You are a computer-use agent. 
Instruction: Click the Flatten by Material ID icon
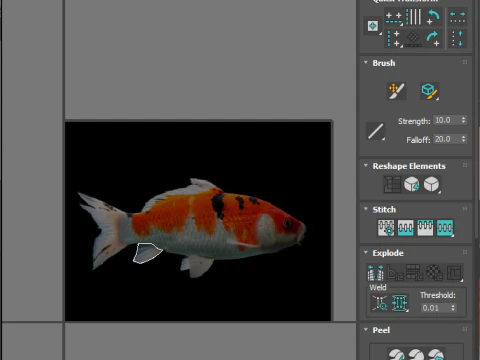[434, 273]
